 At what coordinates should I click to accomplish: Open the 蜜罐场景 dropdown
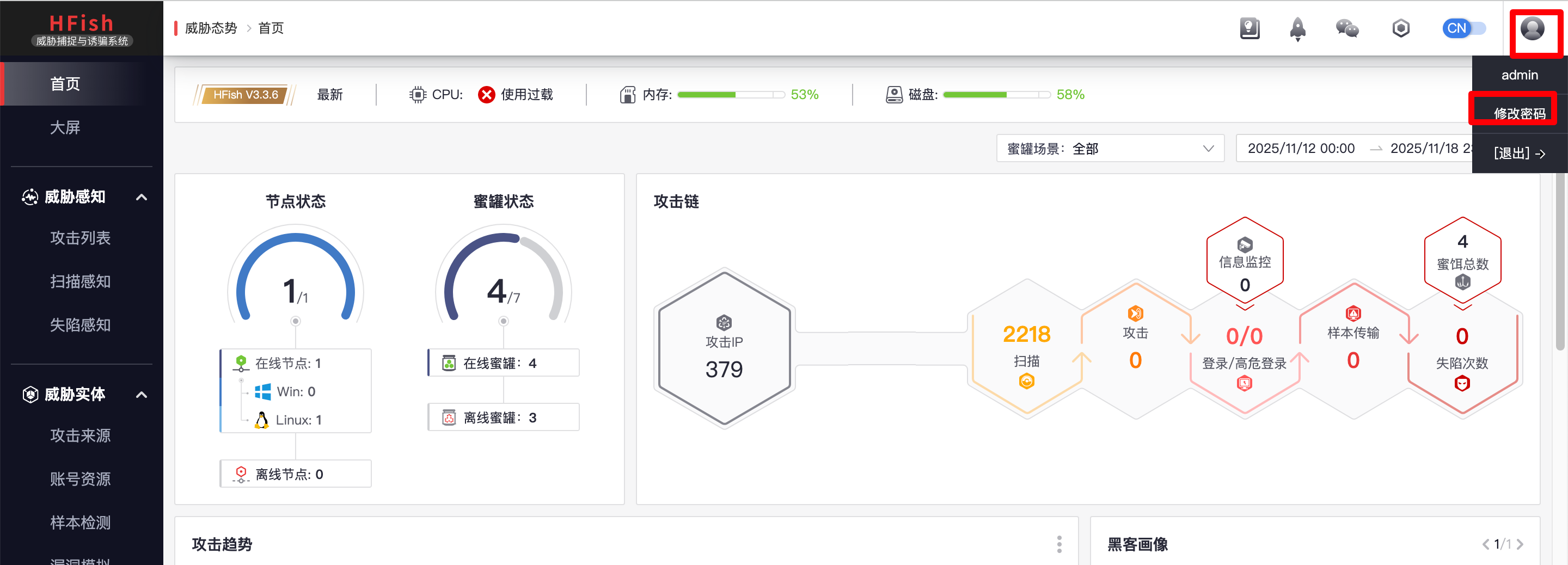1110,149
